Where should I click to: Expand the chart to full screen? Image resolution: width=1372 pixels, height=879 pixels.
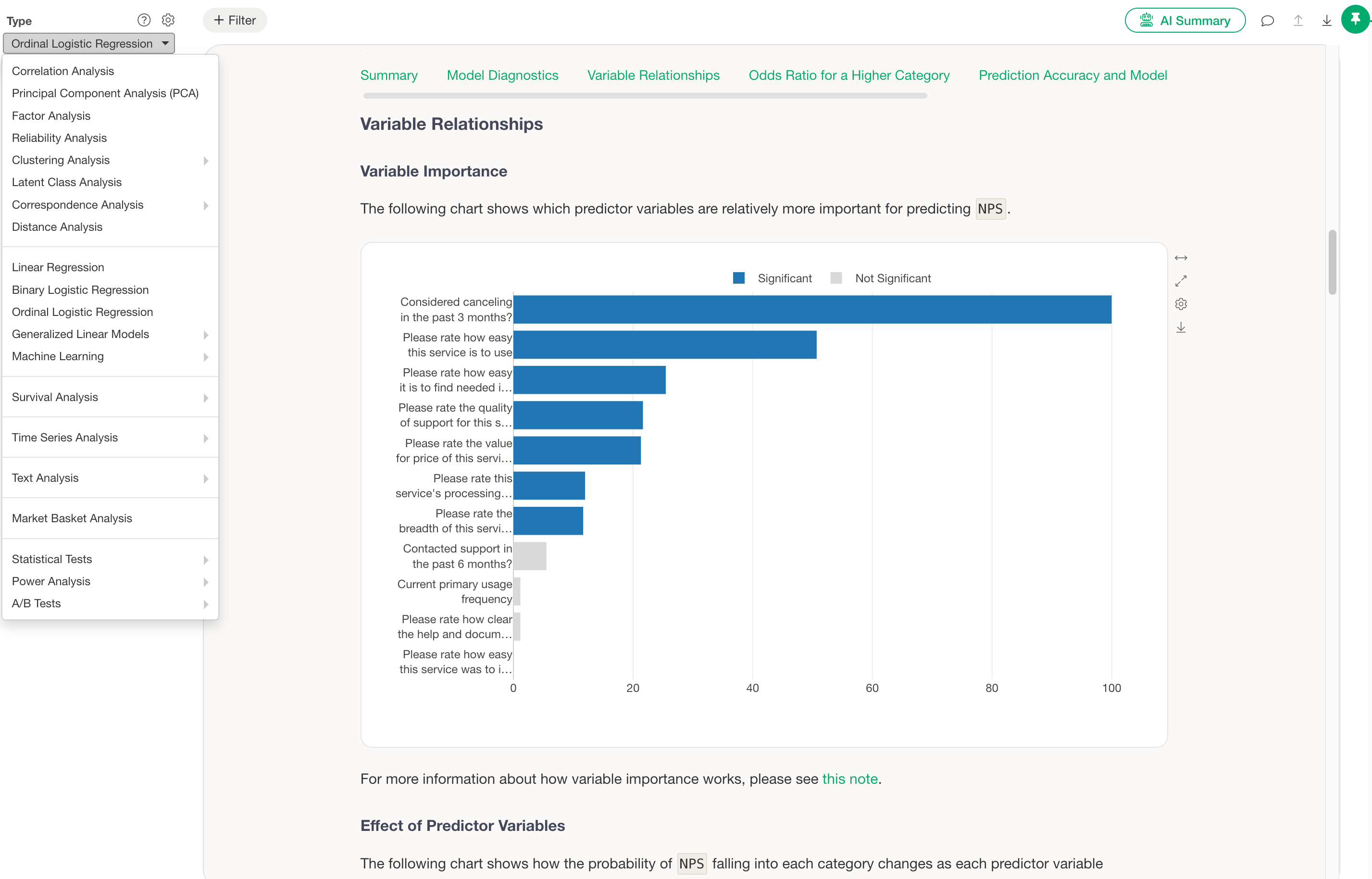1180,281
